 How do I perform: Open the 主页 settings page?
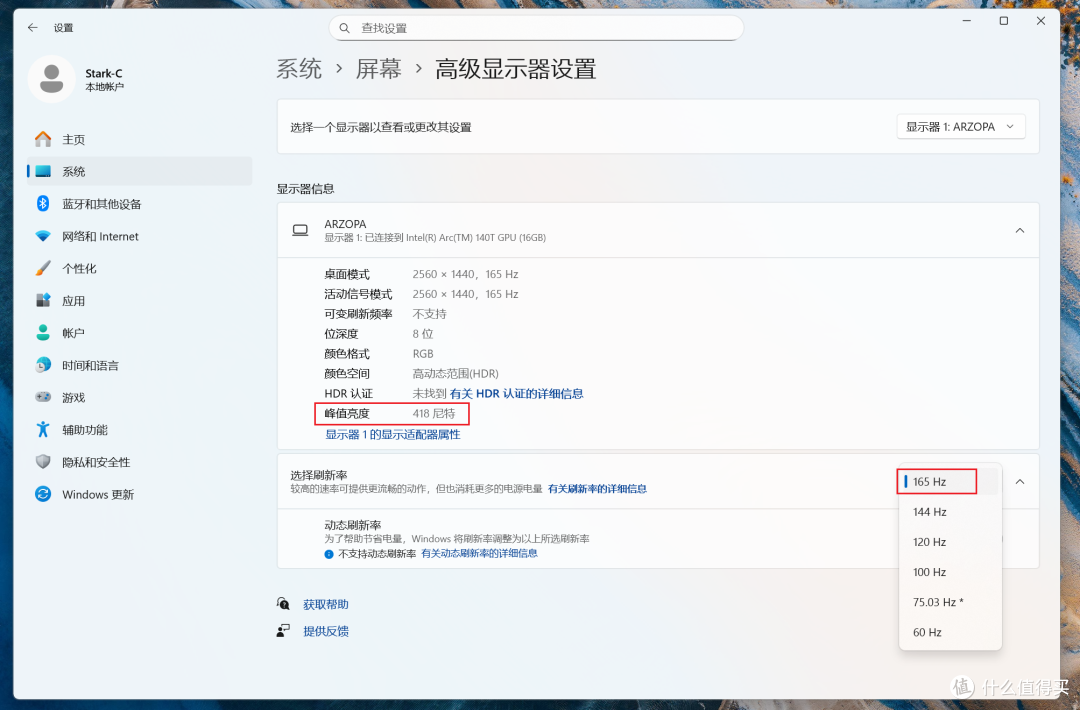(139, 139)
